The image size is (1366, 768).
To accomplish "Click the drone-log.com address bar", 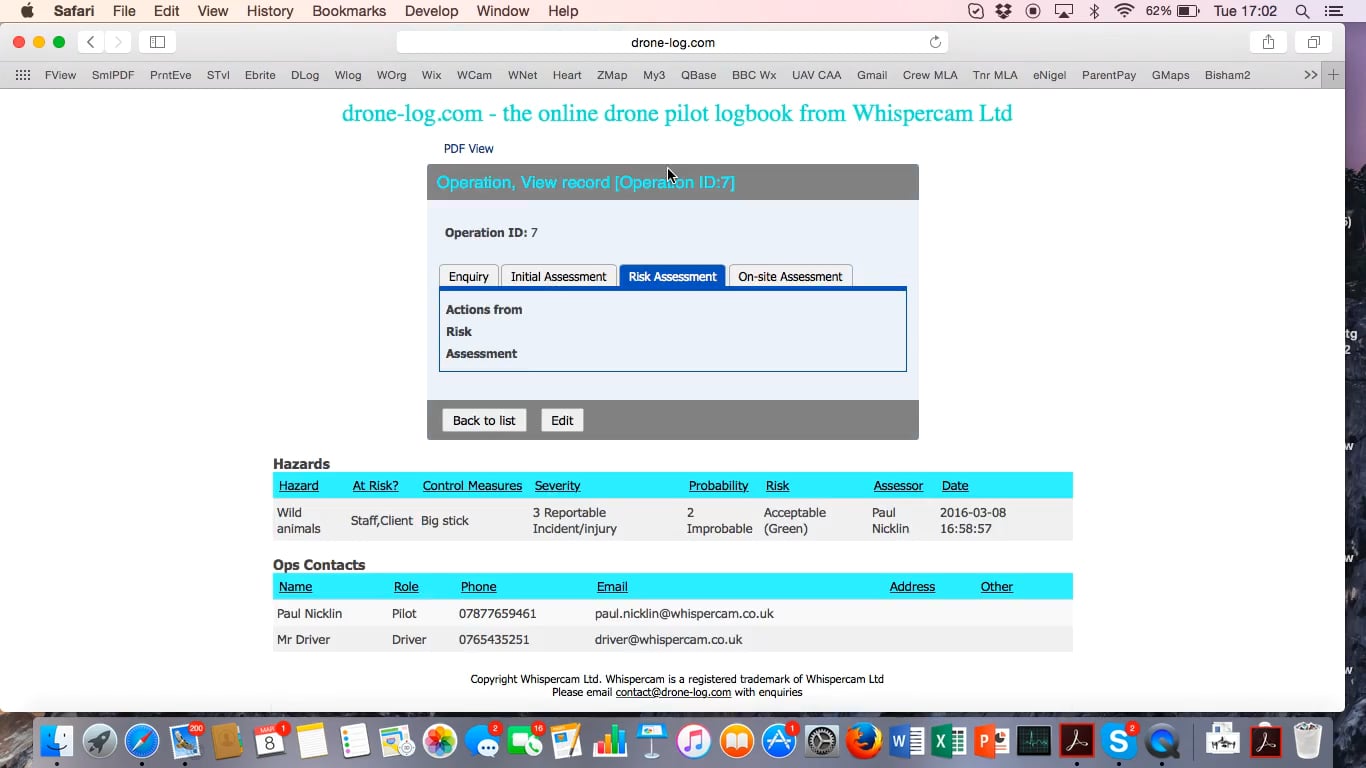I will click(x=672, y=42).
